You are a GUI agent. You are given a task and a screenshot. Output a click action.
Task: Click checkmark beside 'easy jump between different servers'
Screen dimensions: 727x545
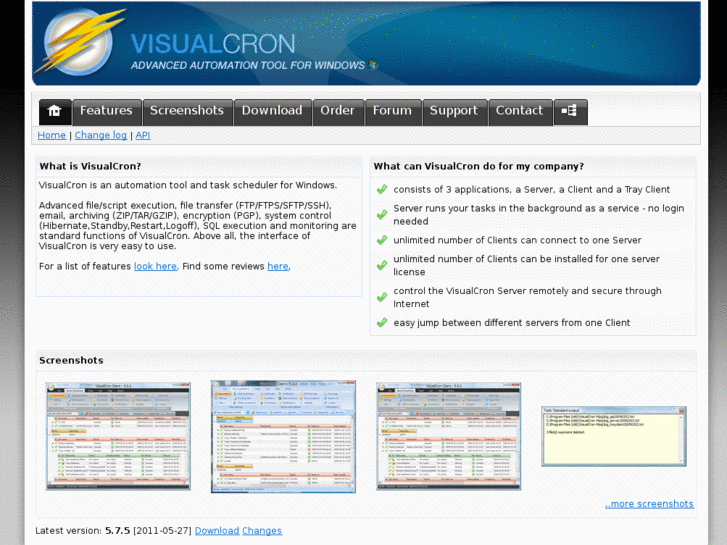pyautogui.click(x=382, y=322)
